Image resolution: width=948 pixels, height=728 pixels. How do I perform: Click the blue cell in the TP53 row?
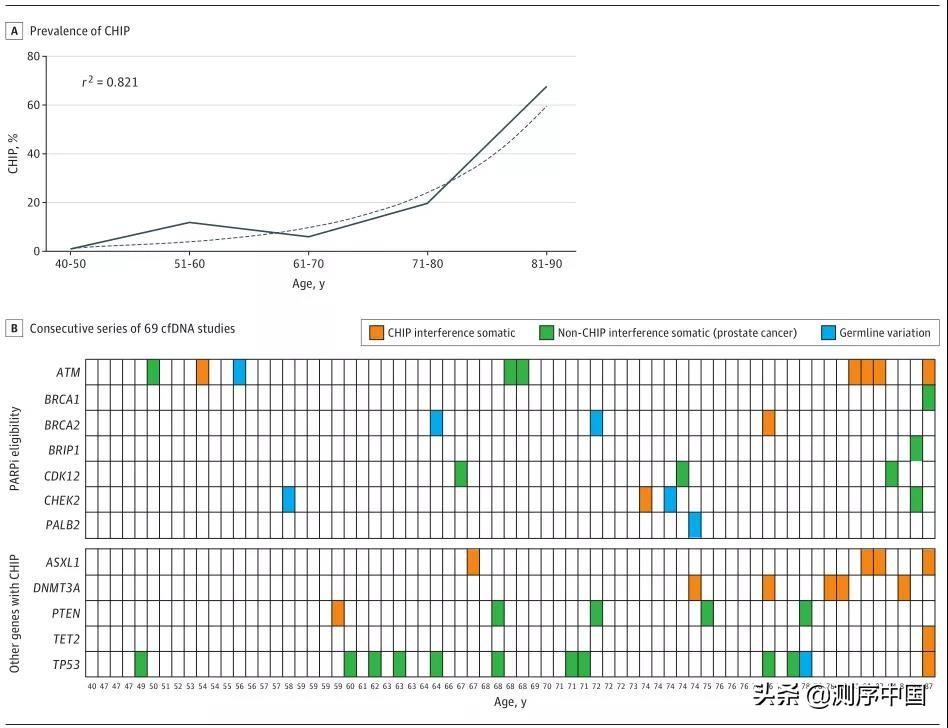point(805,665)
